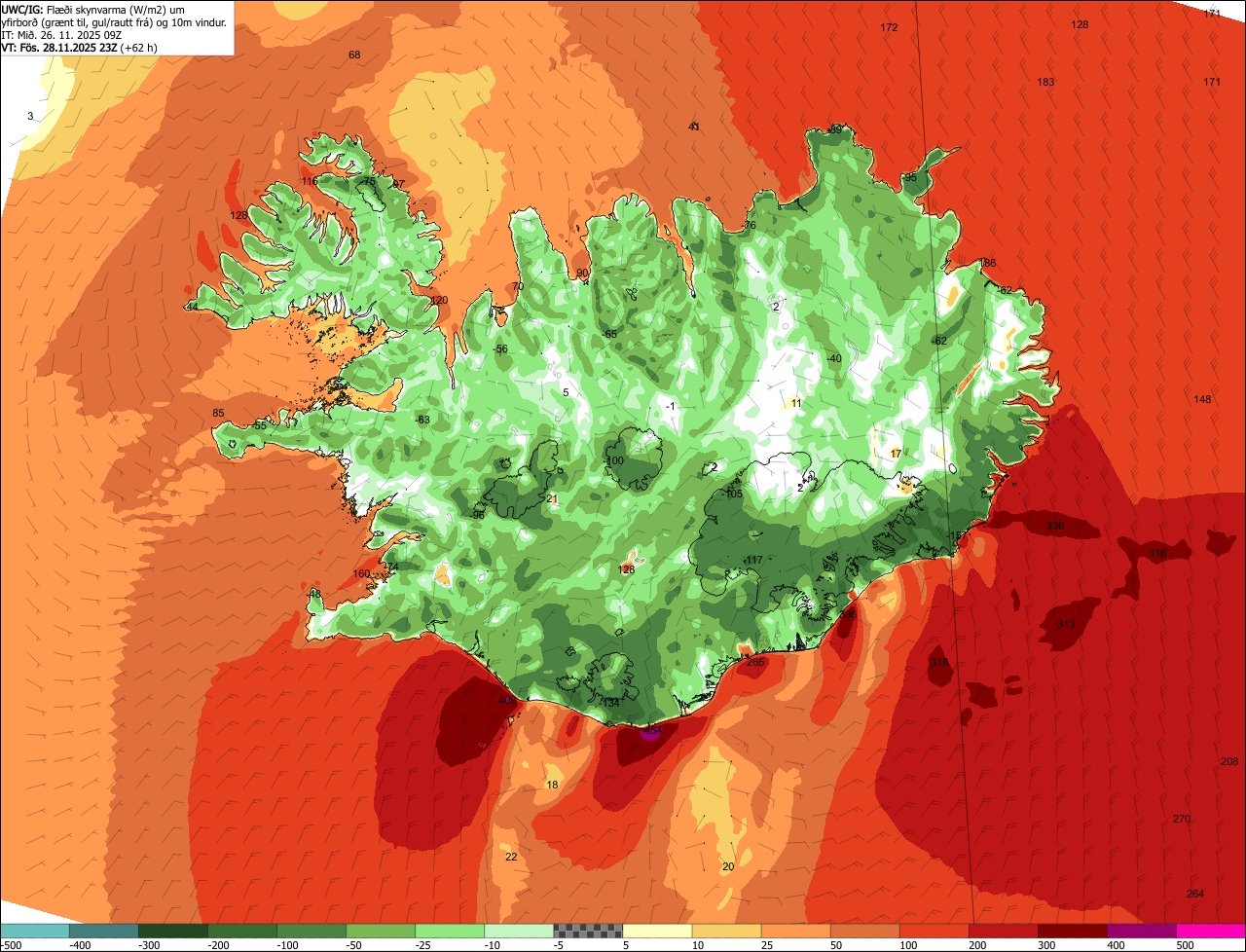
Task: Click the dark red legend swatch for 300 to 400
Action: (x=1073, y=931)
